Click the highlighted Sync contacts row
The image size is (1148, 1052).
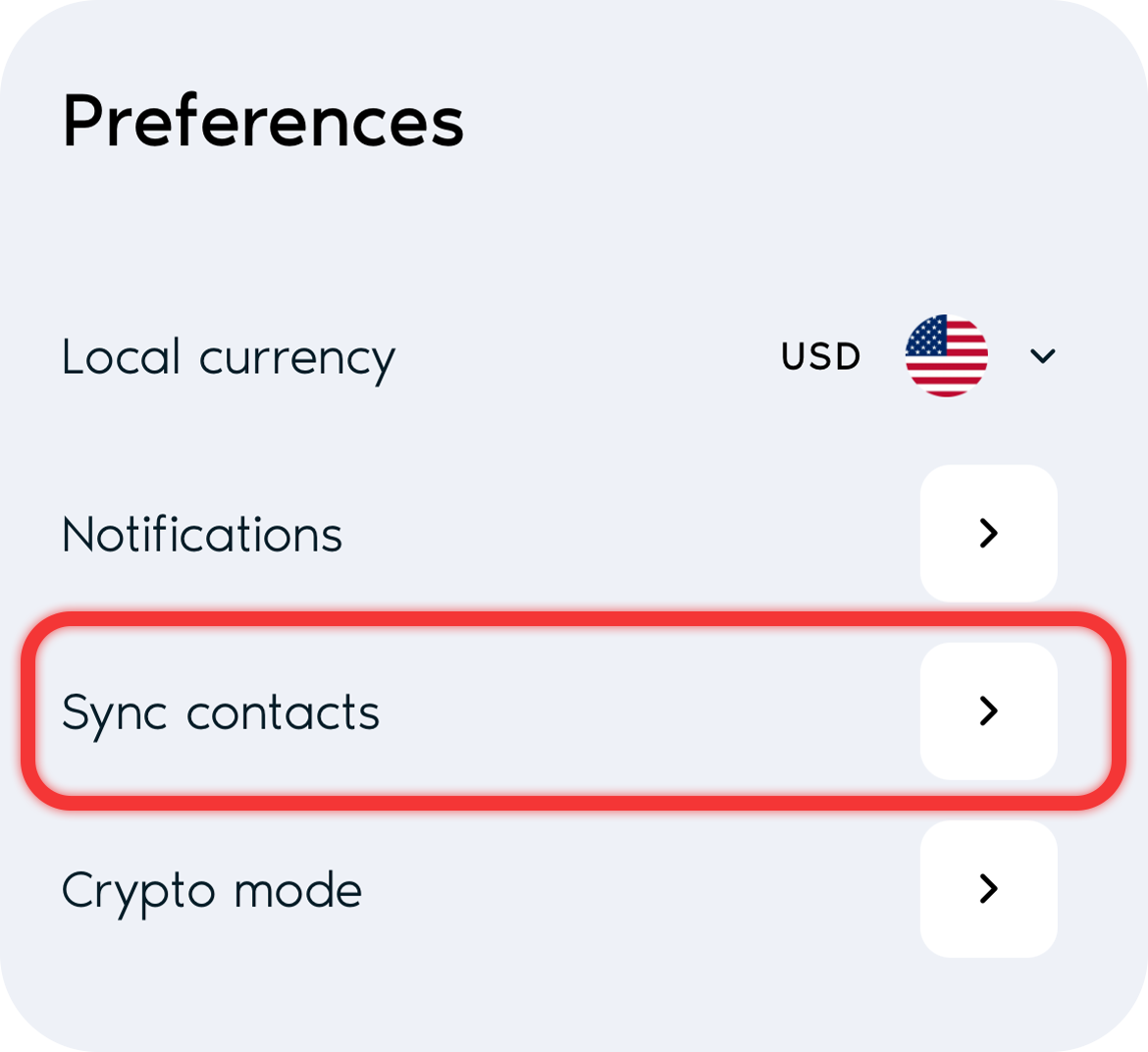coord(573,710)
